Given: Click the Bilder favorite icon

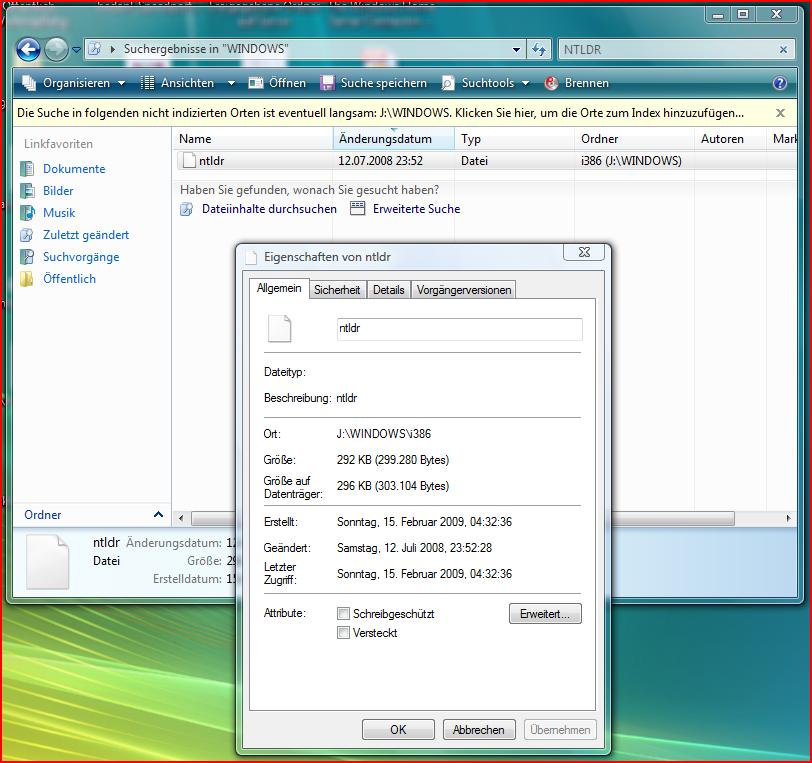Looking at the screenshot, I should [x=27, y=191].
